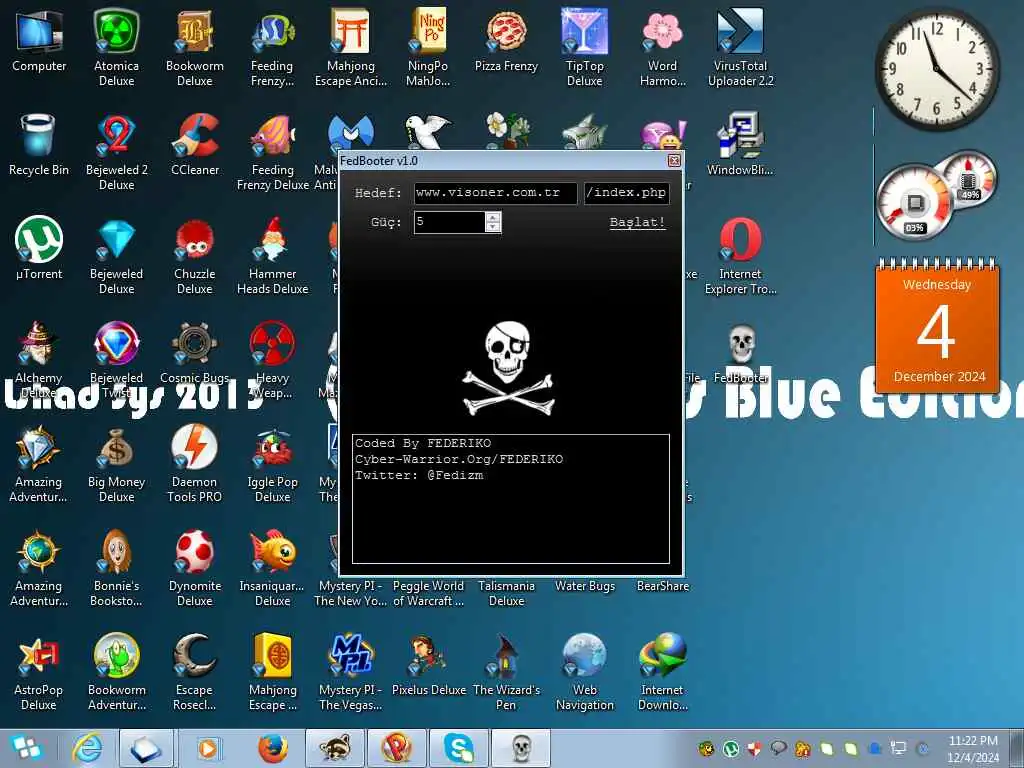The height and width of the screenshot is (768, 1024).
Task: Open the media player taskbar icon
Action: pos(208,748)
